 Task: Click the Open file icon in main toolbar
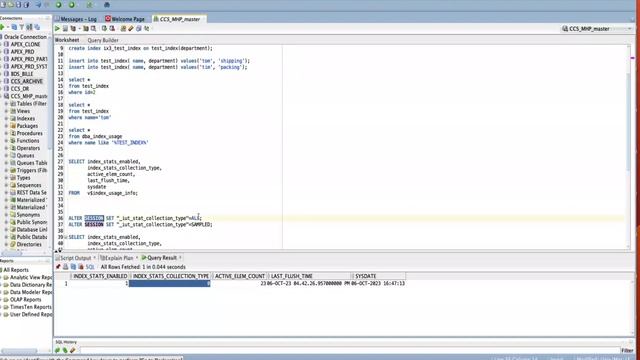(x=11, y=5)
